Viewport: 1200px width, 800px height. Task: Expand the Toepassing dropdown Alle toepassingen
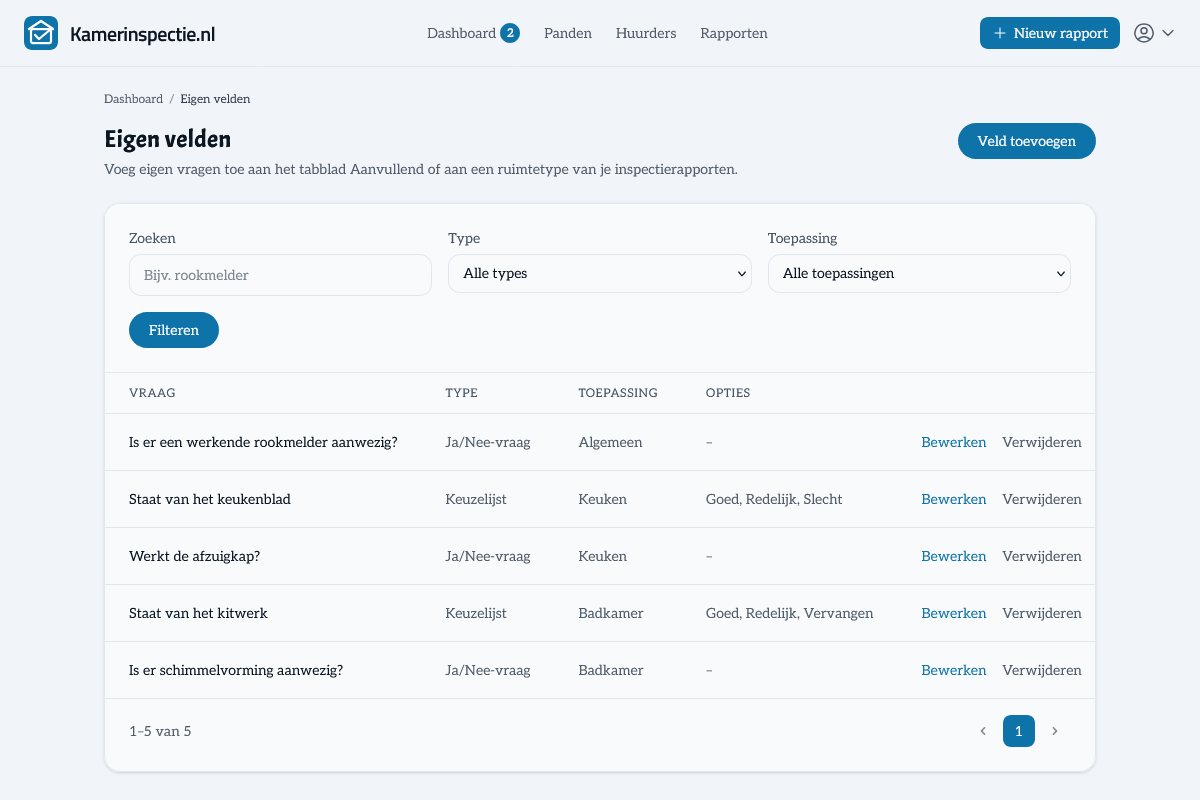coord(919,273)
